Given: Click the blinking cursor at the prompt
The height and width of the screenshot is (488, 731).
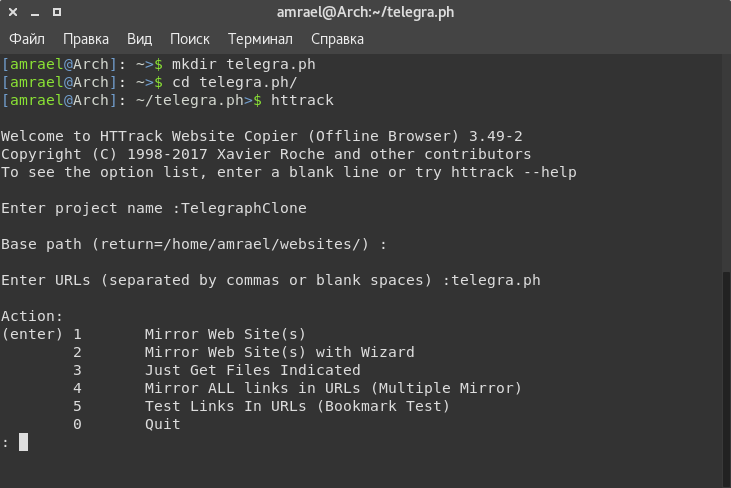Looking at the screenshot, I should pos(23,442).
